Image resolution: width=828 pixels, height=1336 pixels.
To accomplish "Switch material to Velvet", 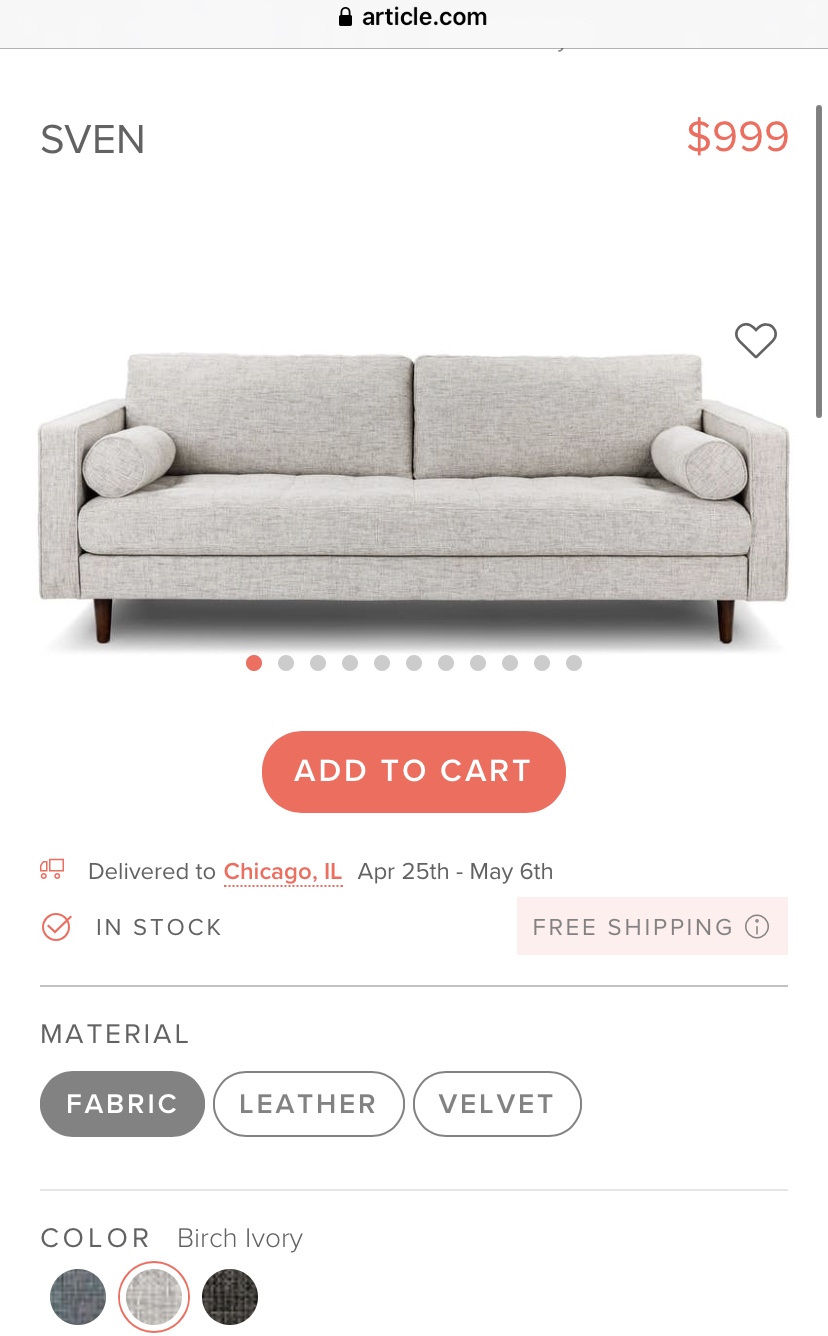I will (496, 1104).
